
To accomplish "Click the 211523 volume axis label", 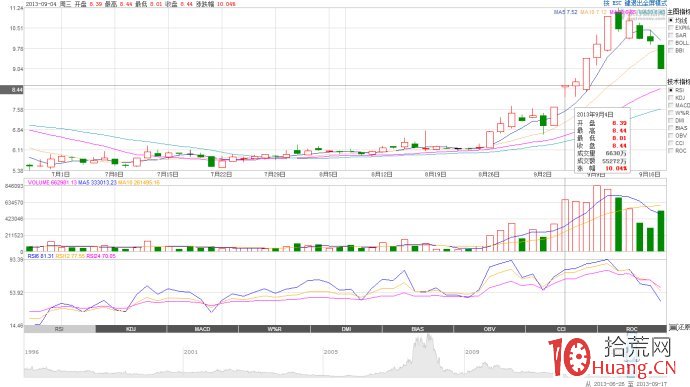I will pos(15,236).
